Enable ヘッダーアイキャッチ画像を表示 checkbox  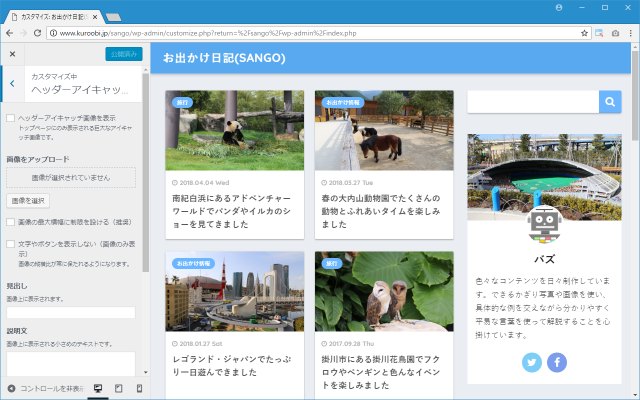10,118
